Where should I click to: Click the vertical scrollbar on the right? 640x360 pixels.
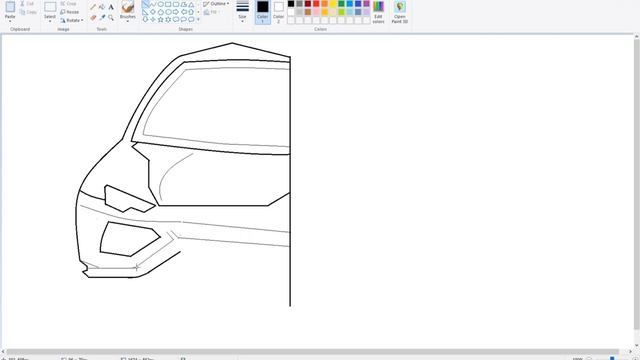[x=637, y=184]
